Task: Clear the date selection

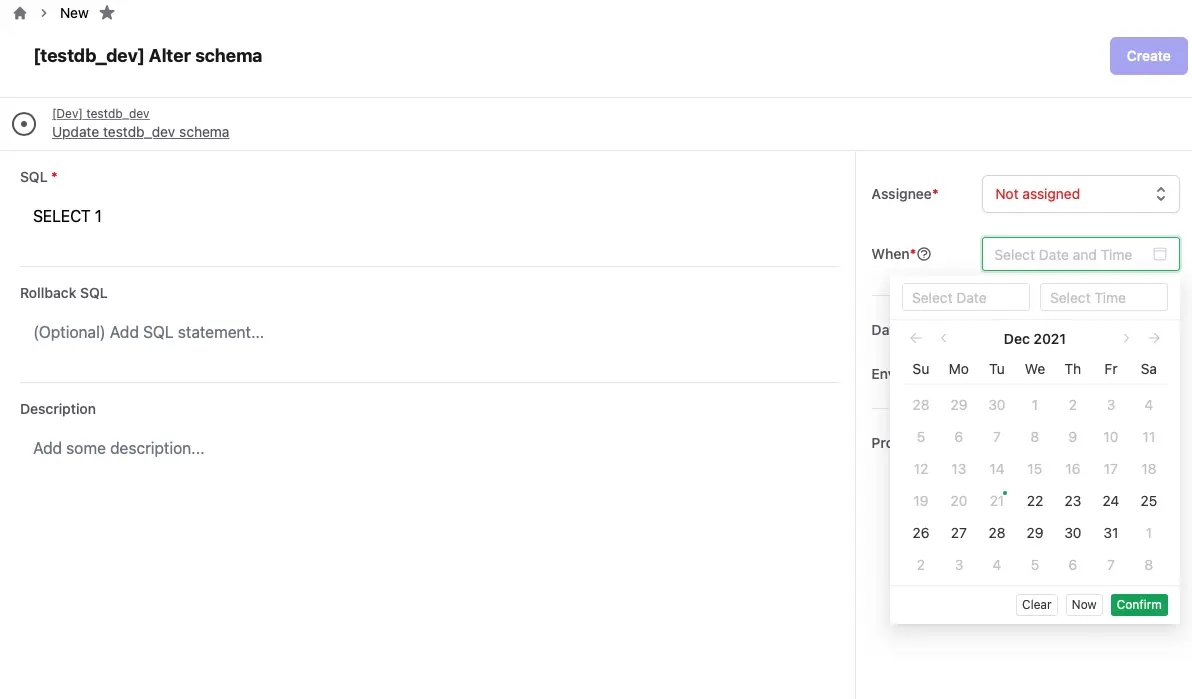Action: tap(1036, 605)
